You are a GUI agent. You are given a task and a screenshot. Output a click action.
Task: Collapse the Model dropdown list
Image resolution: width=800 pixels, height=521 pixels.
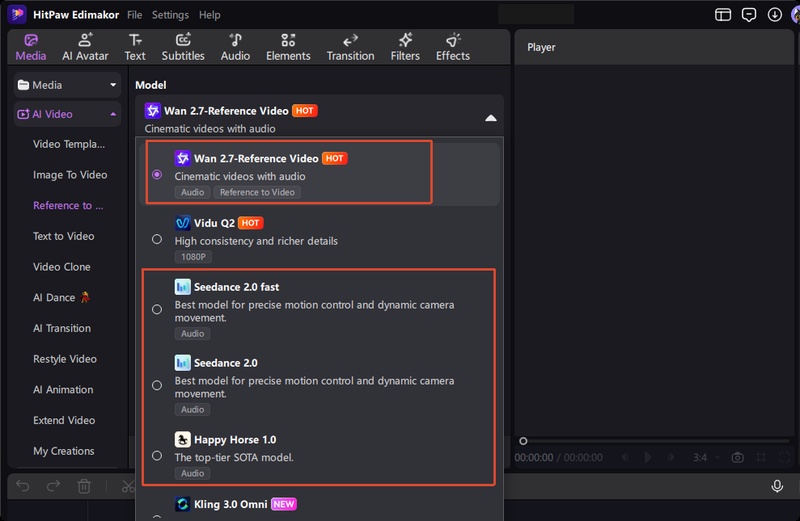tap(490, 118)
